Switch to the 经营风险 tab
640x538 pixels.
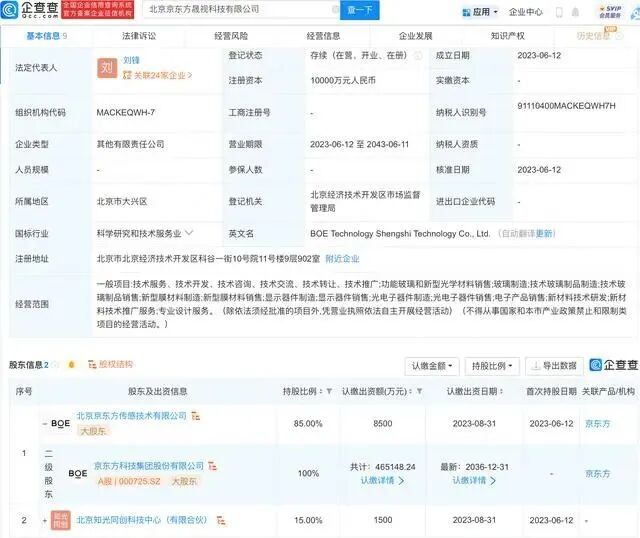[x=231, y=36]
